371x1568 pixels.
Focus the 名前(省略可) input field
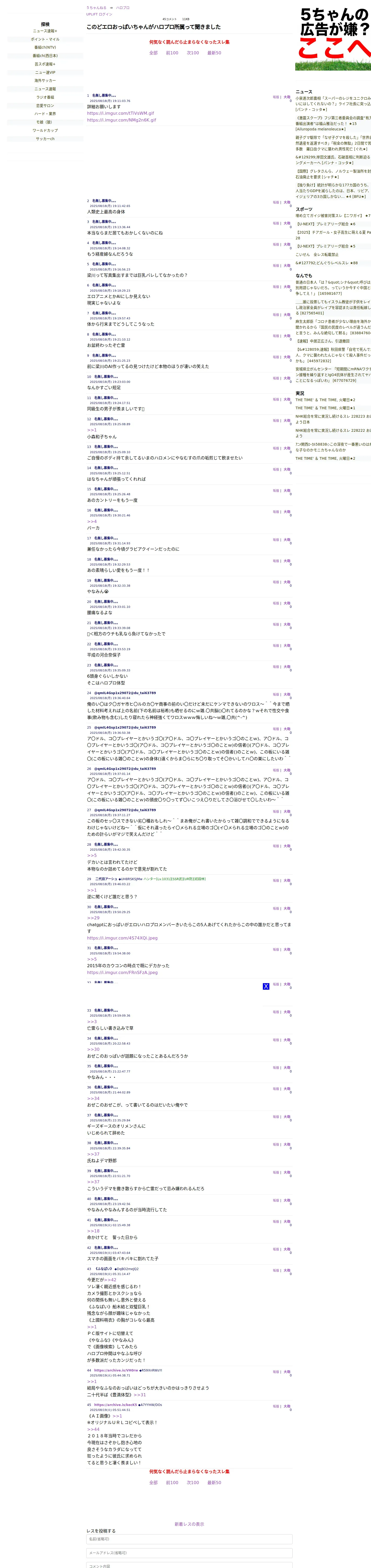[189, 1540]
